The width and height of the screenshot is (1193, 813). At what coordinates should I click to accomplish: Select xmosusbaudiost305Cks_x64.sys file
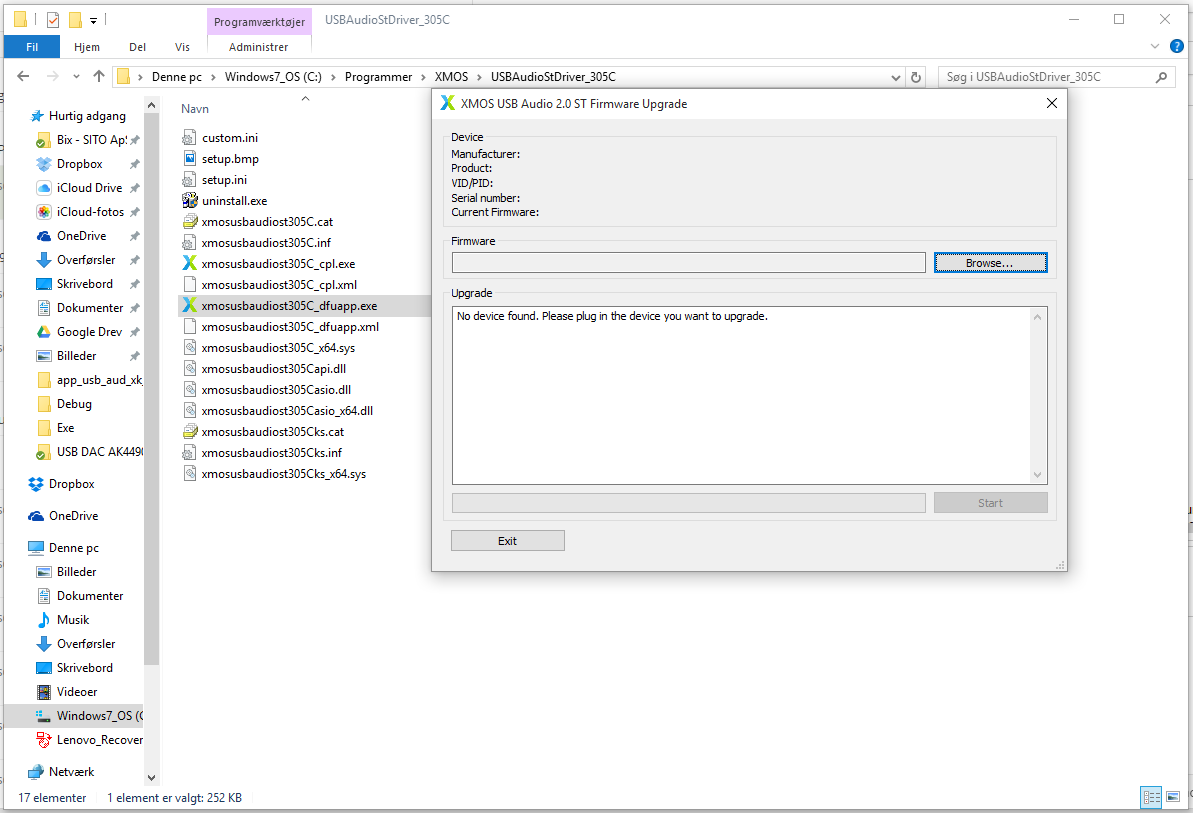coord(284,474)
